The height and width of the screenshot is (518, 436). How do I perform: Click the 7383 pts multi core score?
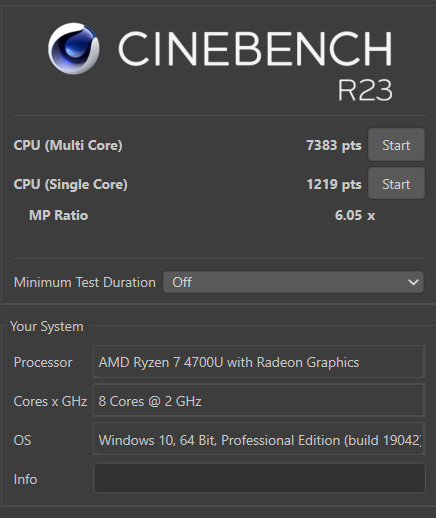(x=334, y=145)
